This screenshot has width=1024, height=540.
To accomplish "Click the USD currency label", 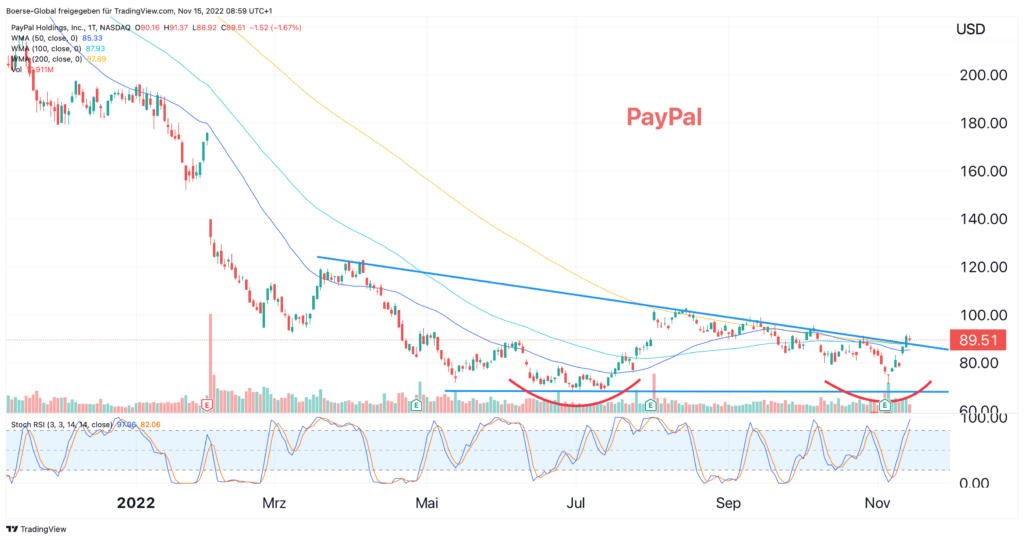I will click(970, 29).
